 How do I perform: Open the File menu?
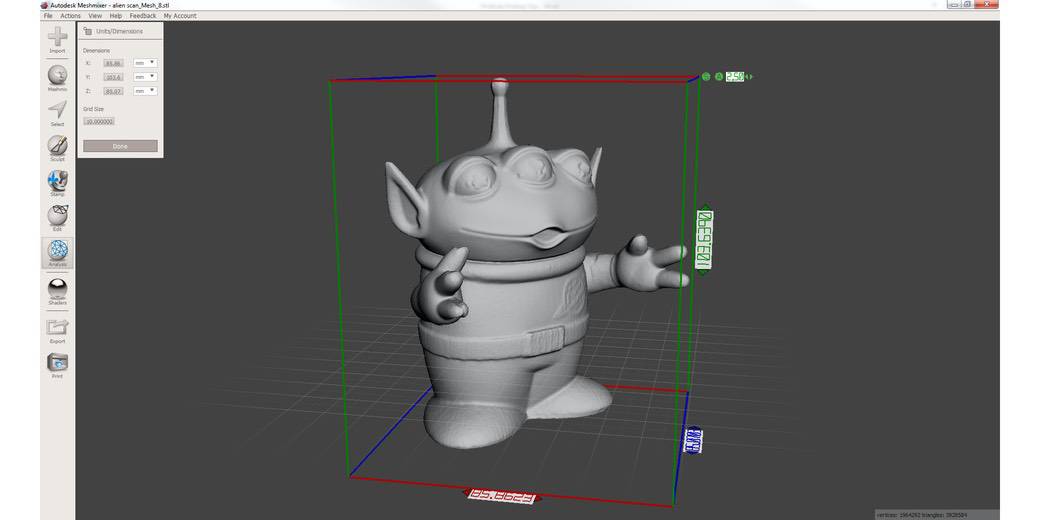coord(48,15)
